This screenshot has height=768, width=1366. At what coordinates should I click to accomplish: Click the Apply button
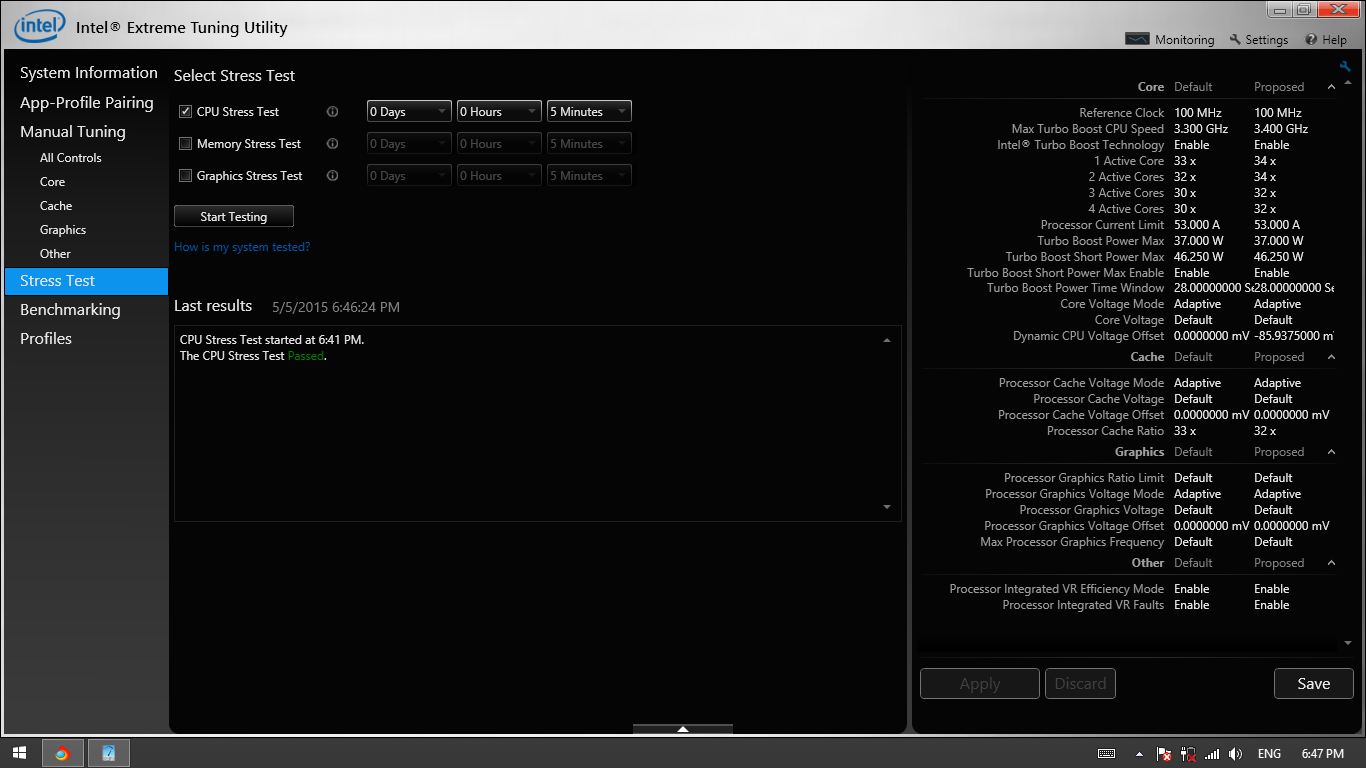pyautogui.click(x=980, y=684)
